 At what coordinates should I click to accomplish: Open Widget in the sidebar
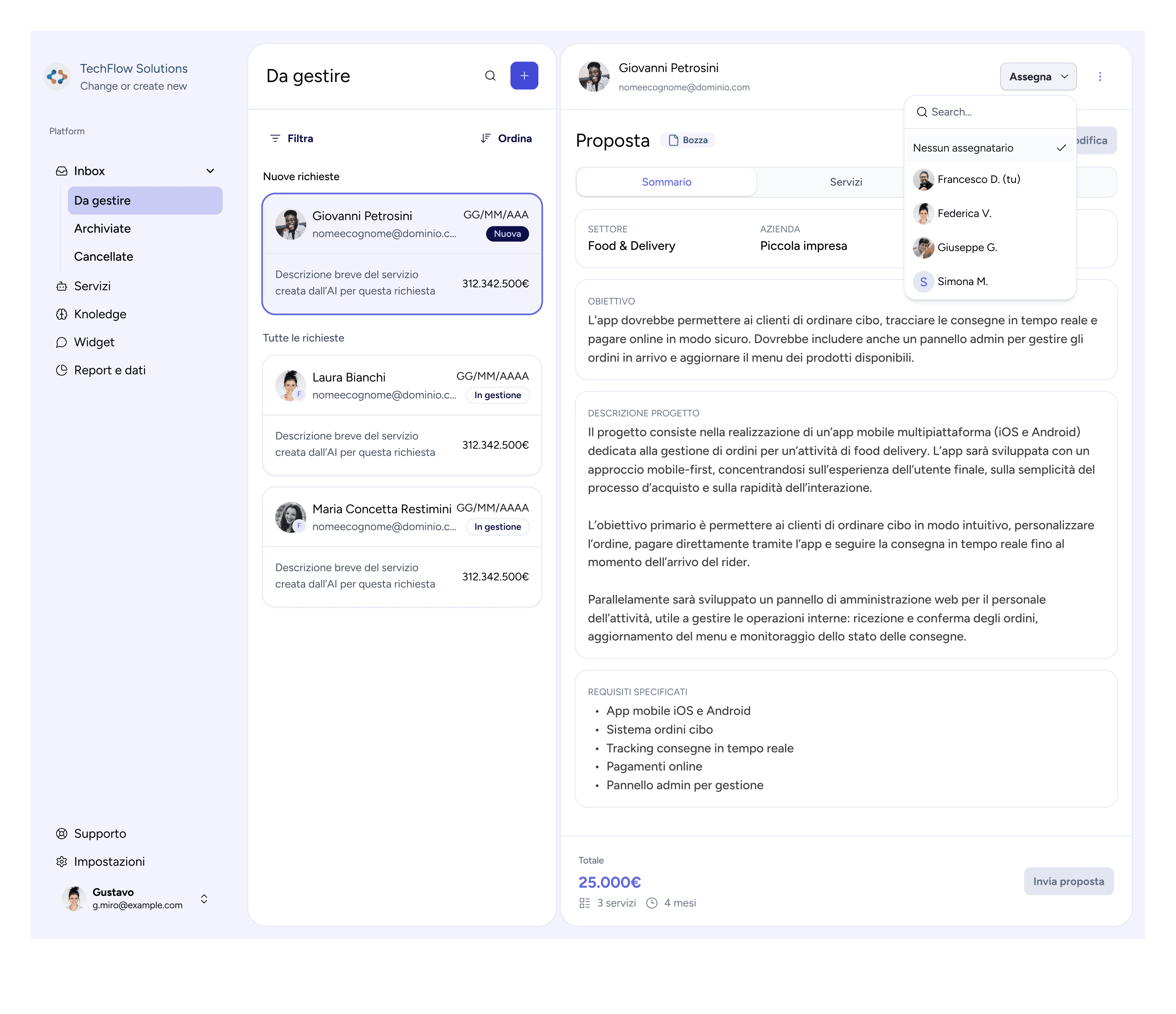(x=94, y=342)
